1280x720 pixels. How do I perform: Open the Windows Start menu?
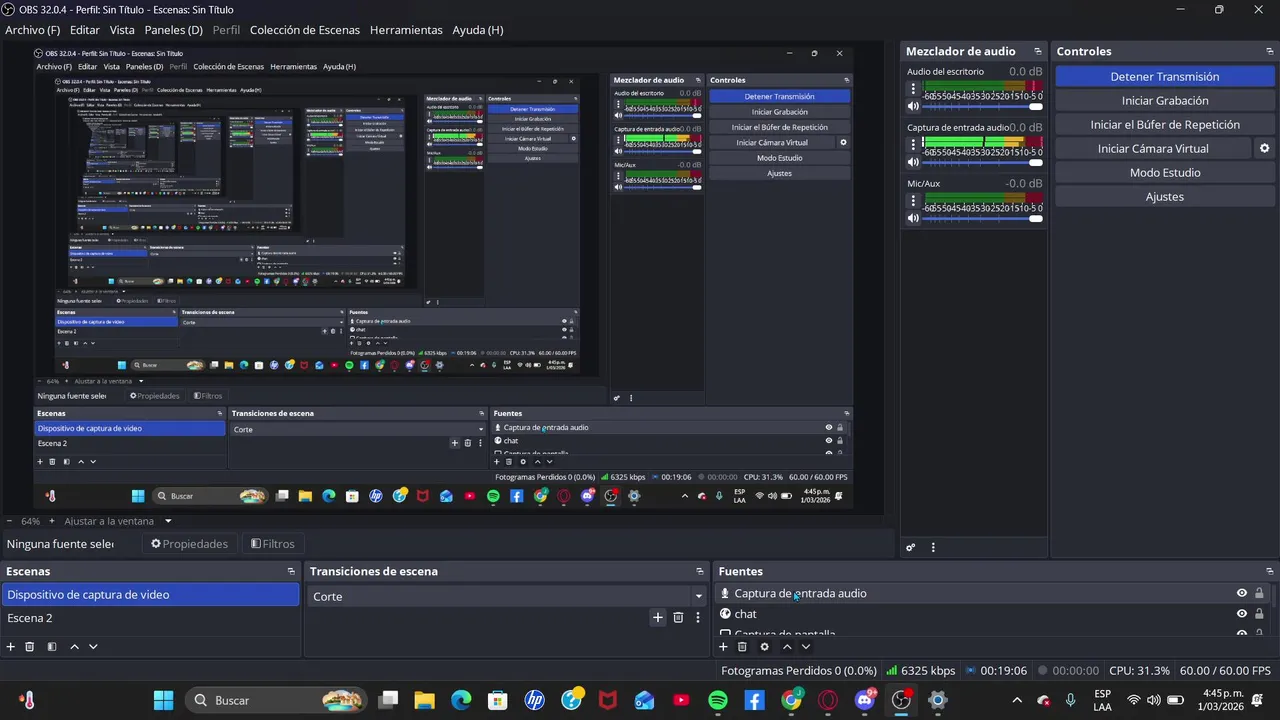pyautogui.click(x=163, y=700)
